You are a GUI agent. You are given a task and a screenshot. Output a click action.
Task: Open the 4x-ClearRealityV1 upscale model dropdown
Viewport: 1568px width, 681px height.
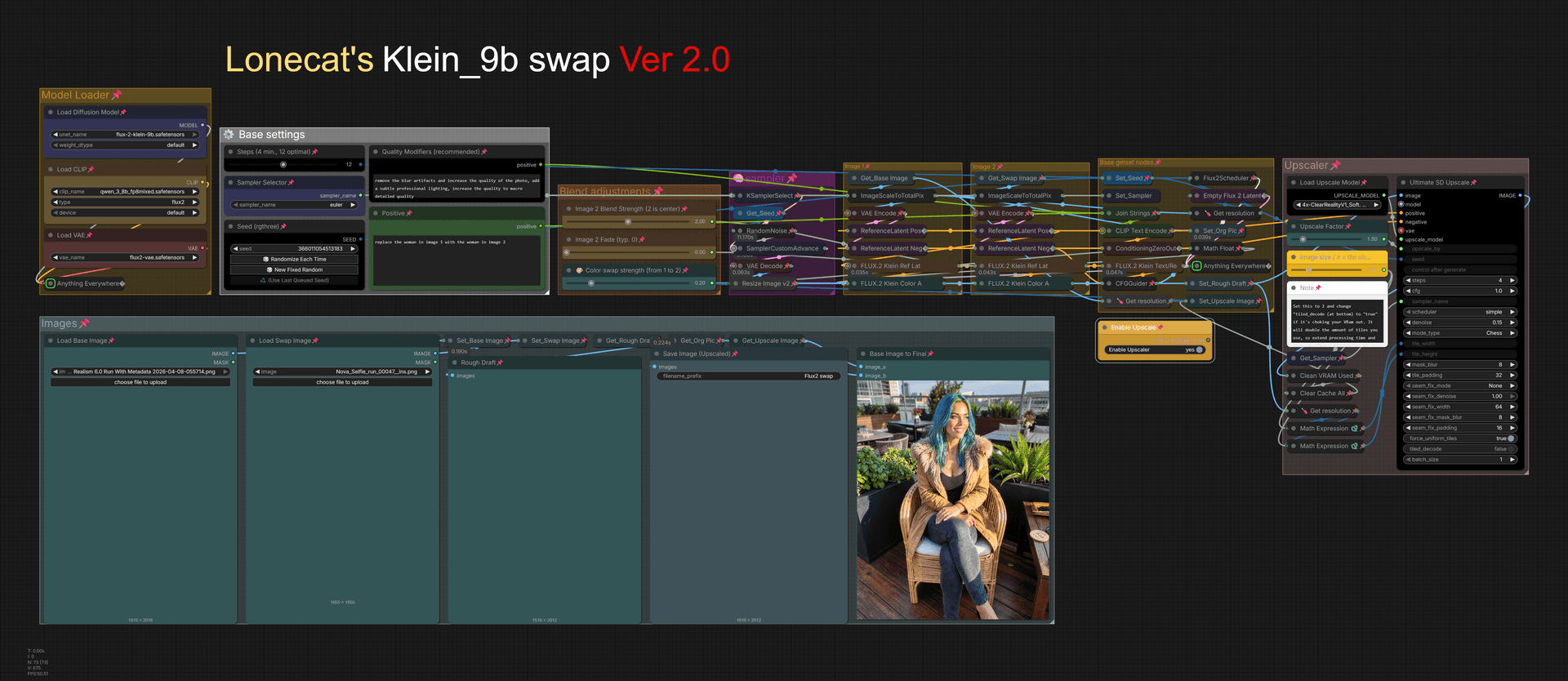tap(1336, 205)
